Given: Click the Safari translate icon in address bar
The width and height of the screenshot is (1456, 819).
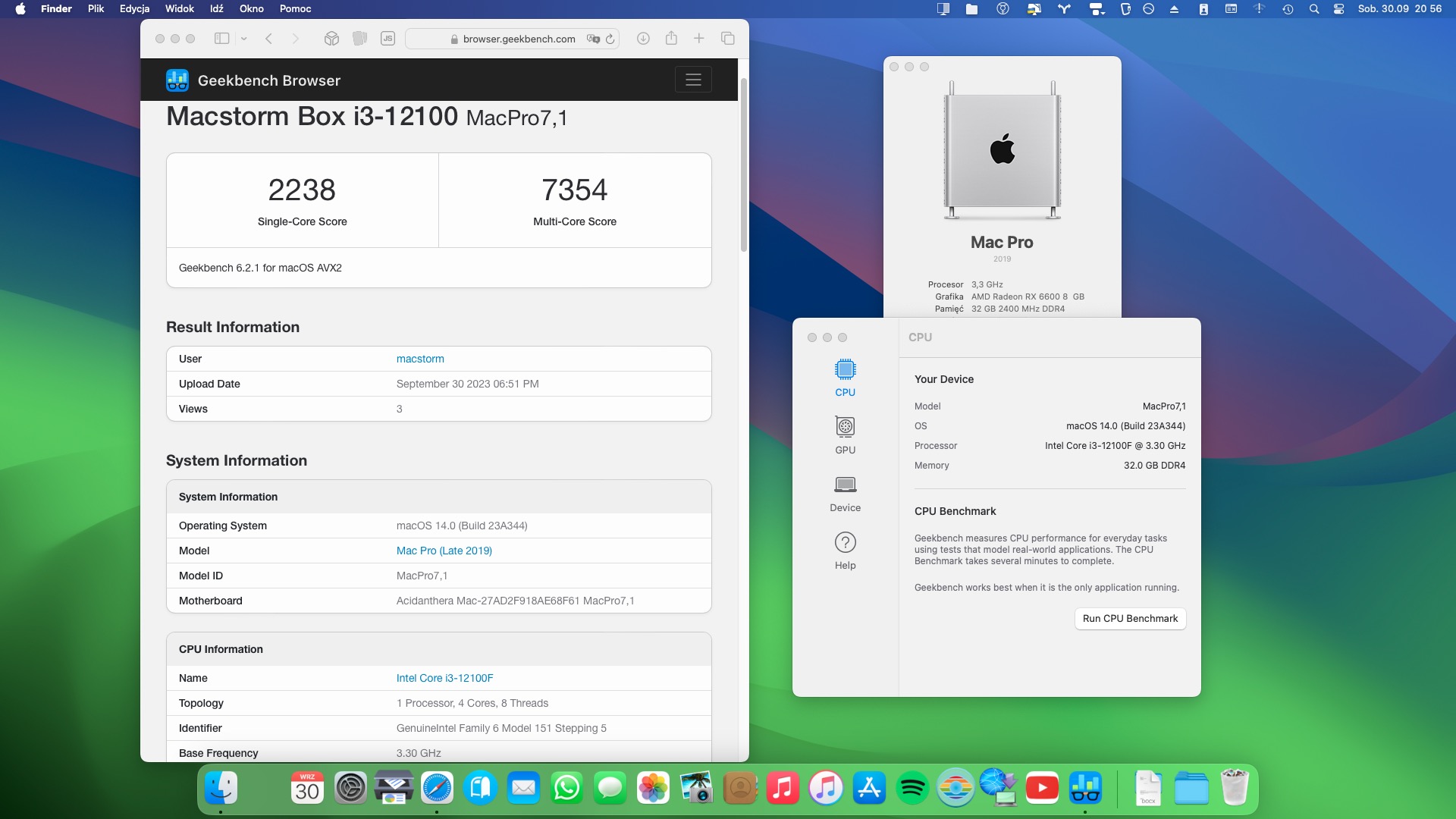Looking at the screenshot, I should coord(593,39).
